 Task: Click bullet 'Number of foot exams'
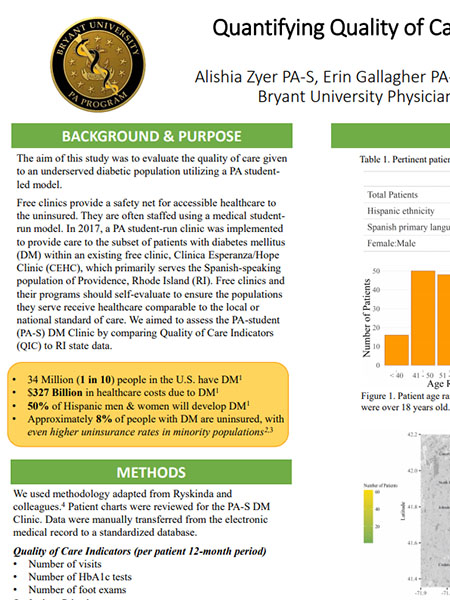(77, 589)
